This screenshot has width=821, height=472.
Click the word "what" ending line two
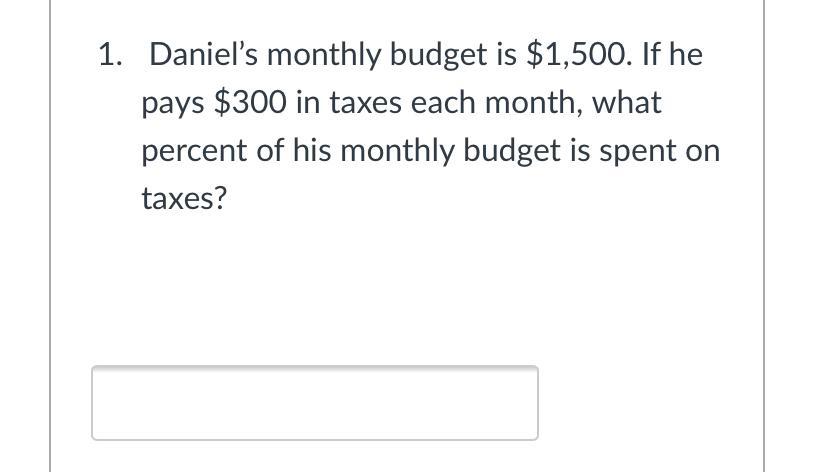627,102
